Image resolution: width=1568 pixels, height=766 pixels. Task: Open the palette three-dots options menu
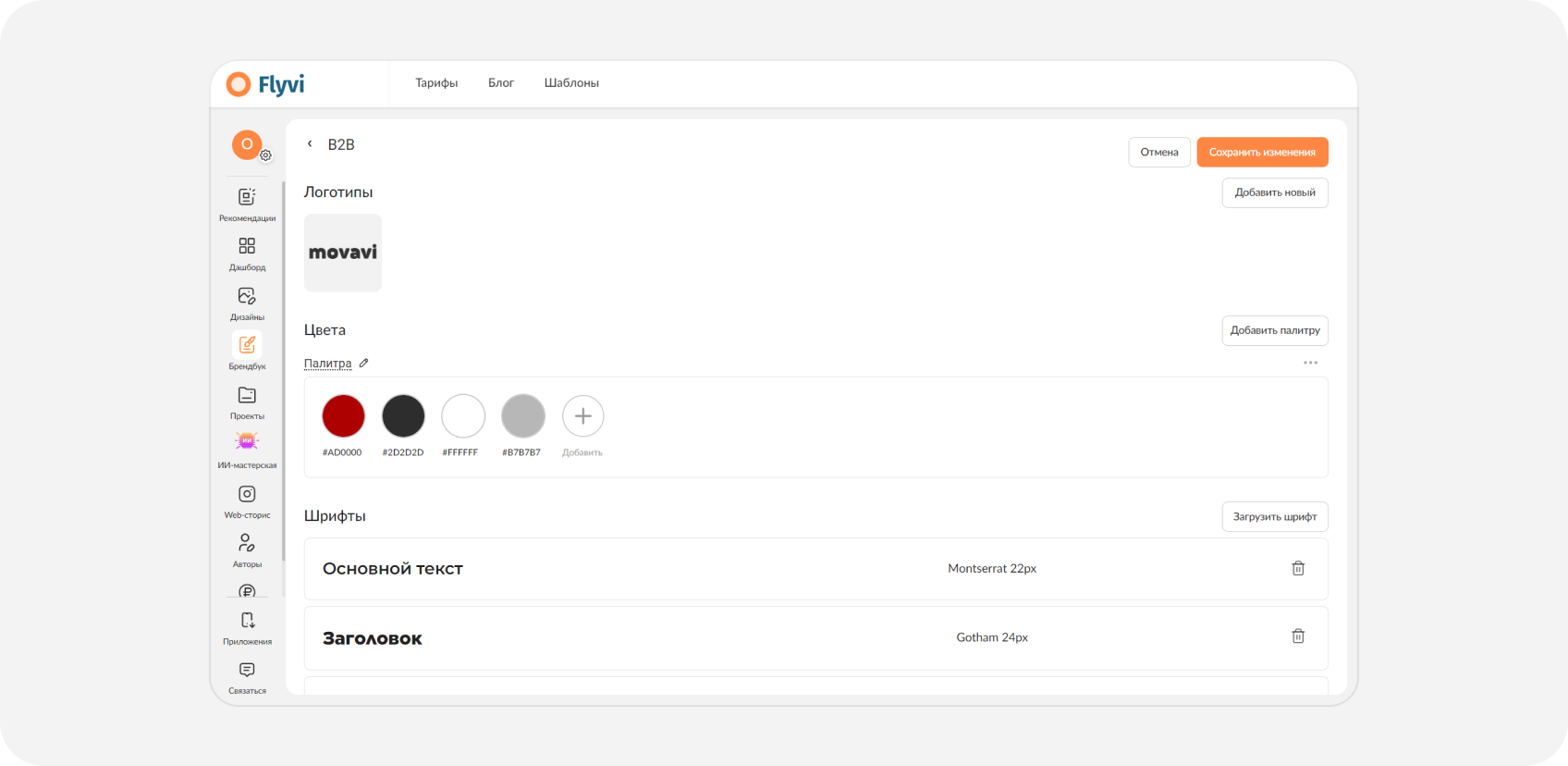point(1310,363)
